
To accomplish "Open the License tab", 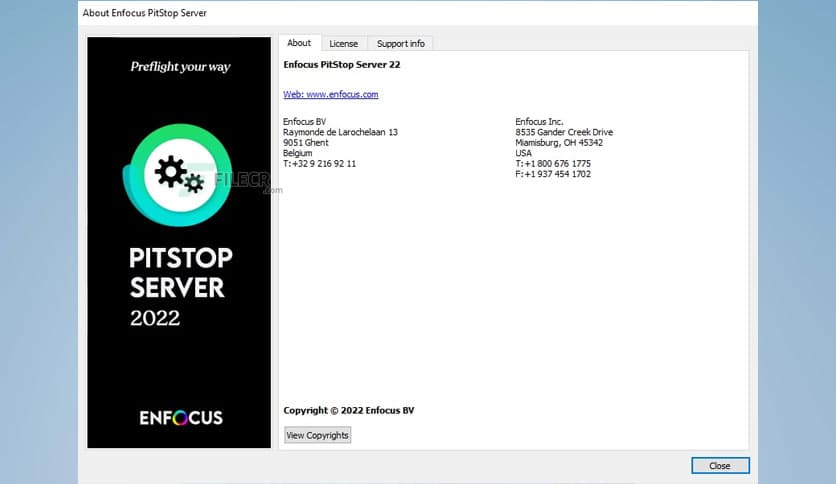I will pos(343,44).
